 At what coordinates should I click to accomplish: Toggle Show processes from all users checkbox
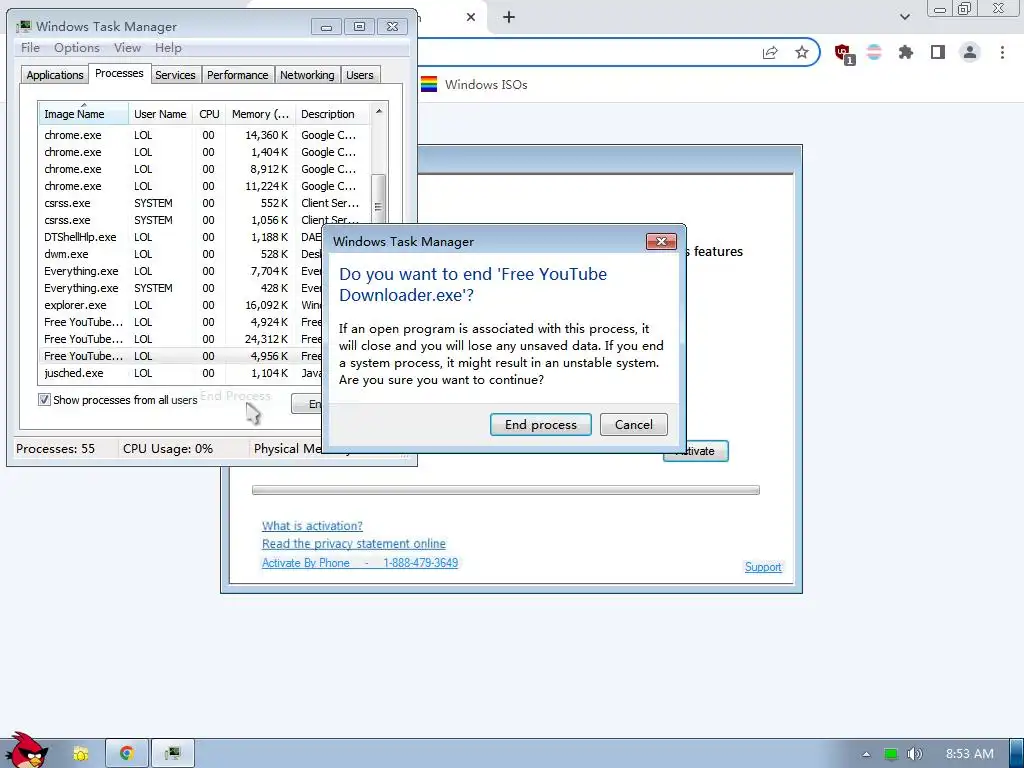tap(44, 400)
